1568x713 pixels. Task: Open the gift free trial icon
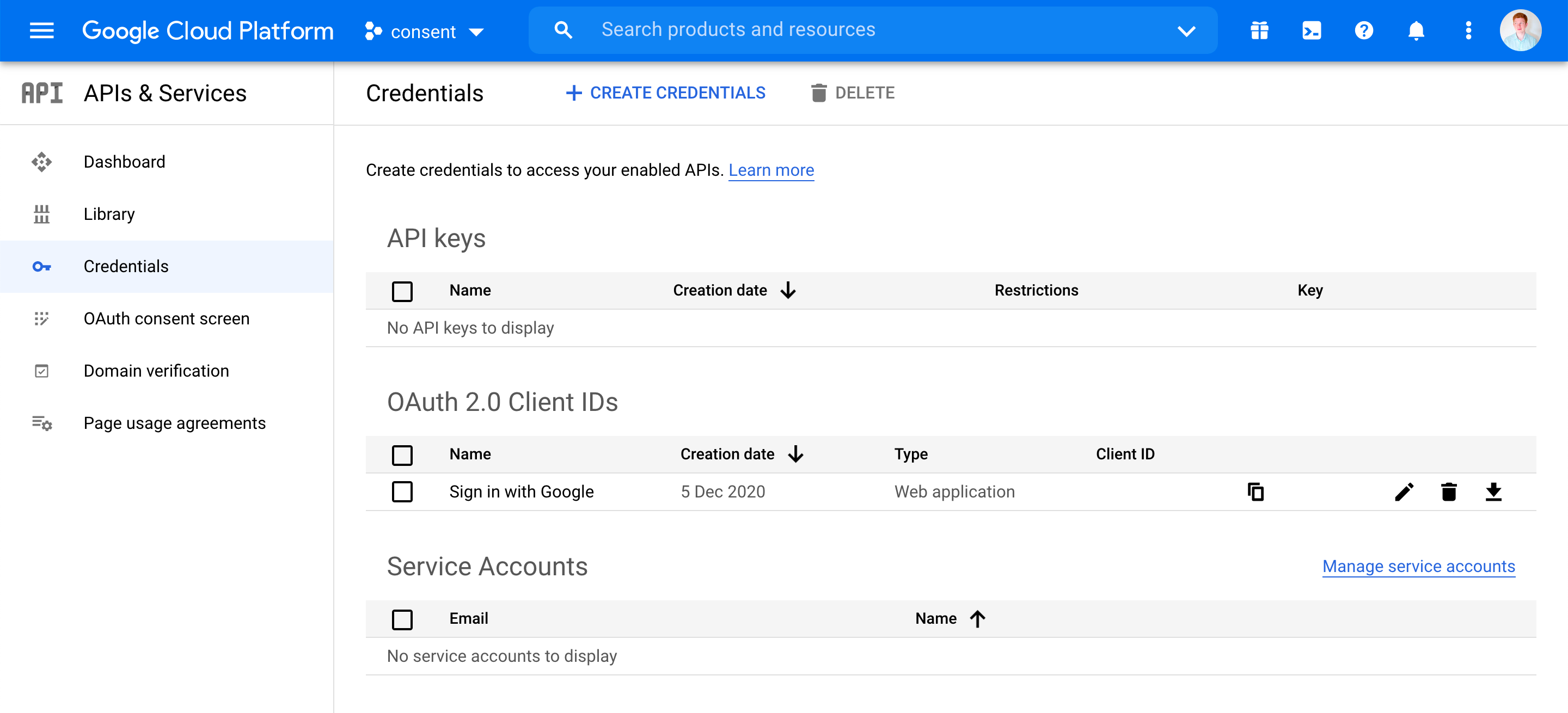coord(1259,30)
